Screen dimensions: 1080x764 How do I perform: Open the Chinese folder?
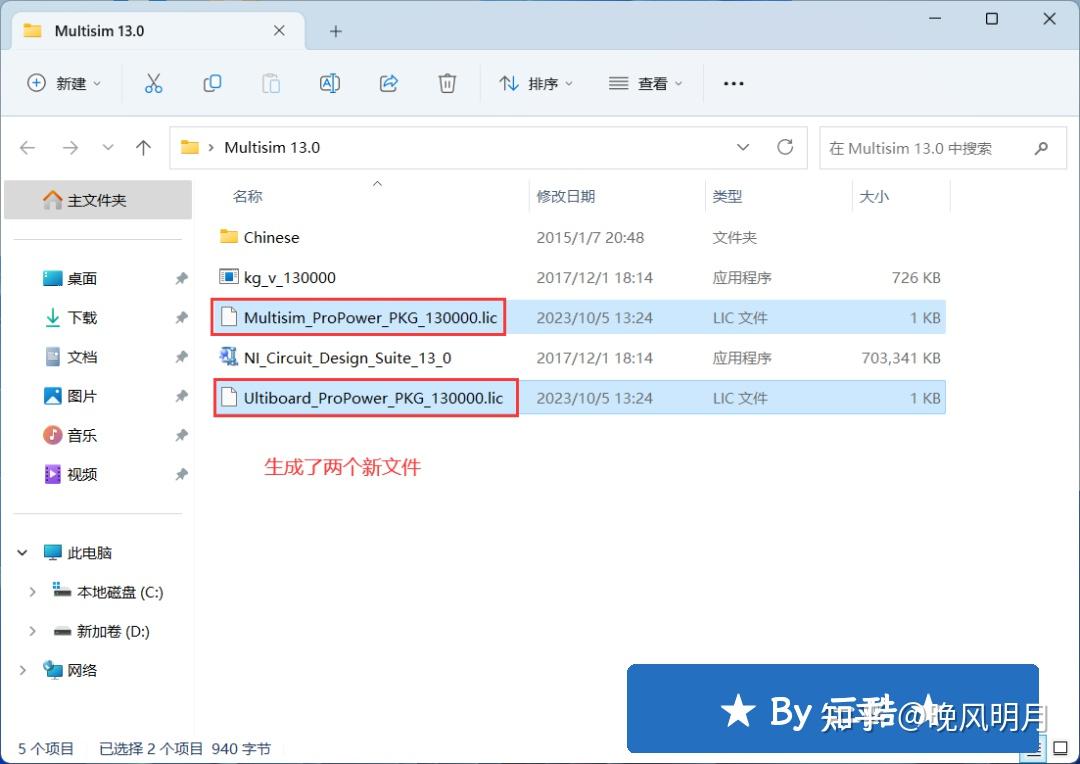270,237
